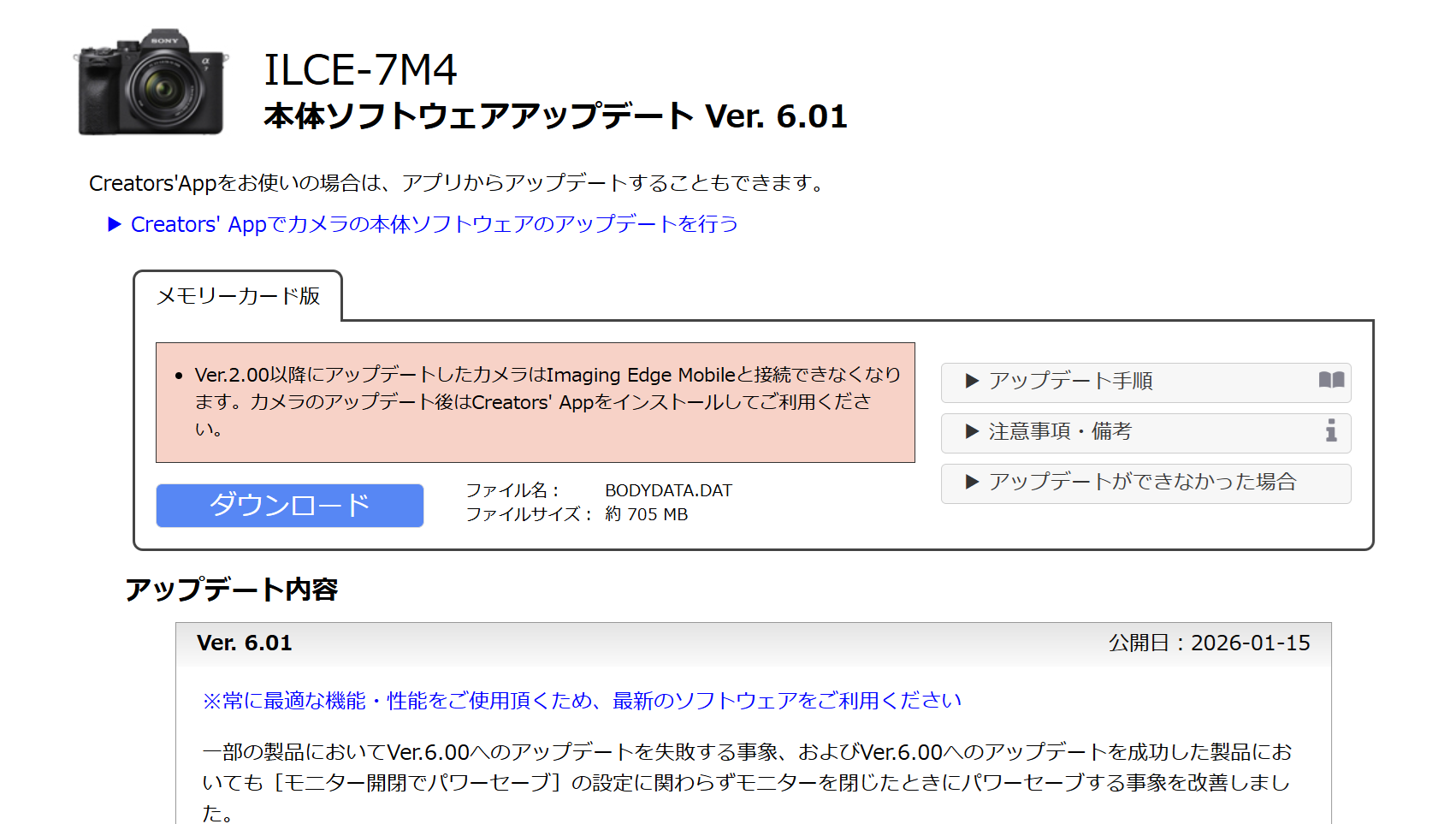This screenshot has width=1456, height=824.
Task: Click the アップデート内容 section heading
Action: pos(232,590)
